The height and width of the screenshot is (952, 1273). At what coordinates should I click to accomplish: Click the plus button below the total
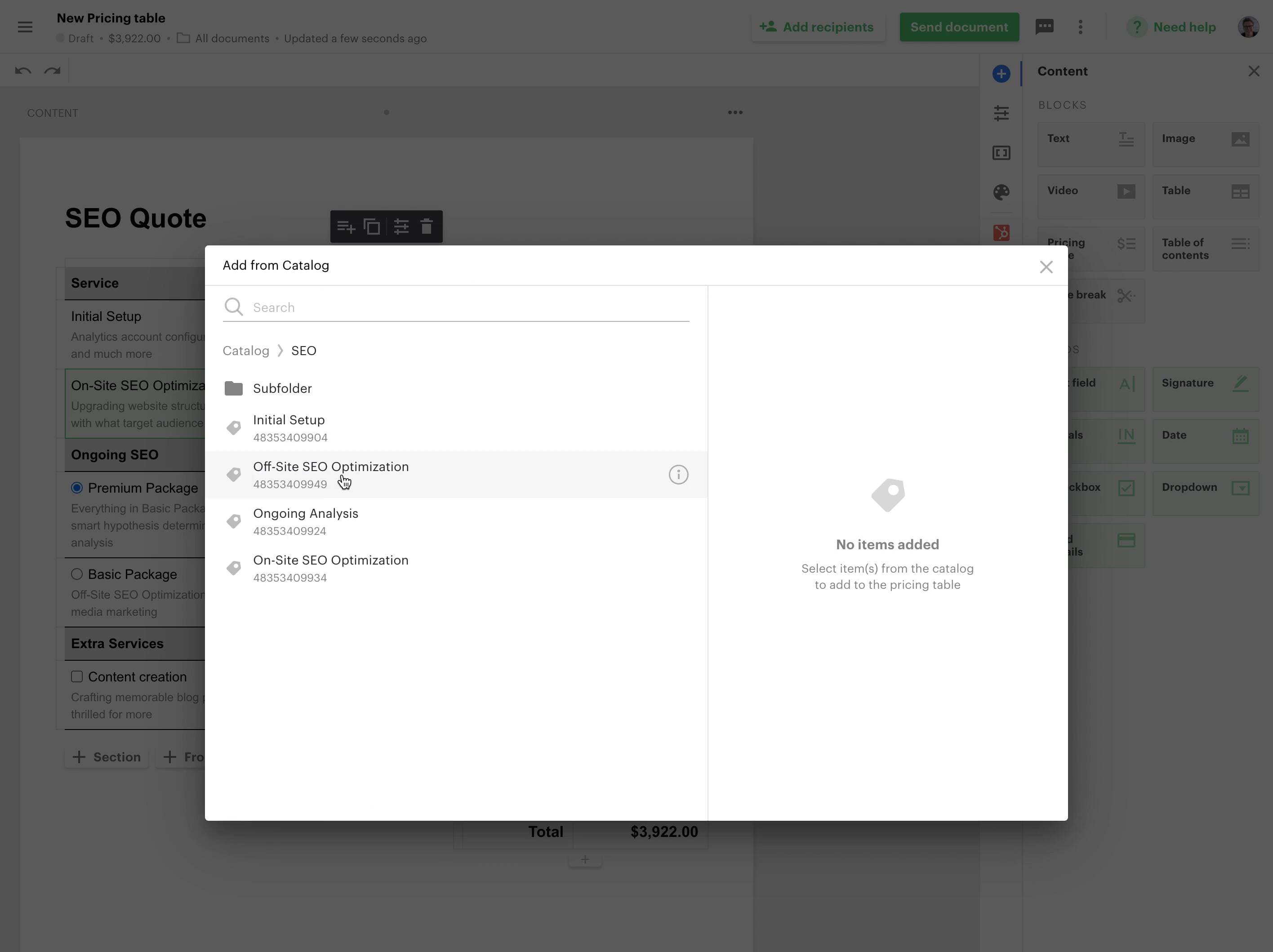pos(585,859)
